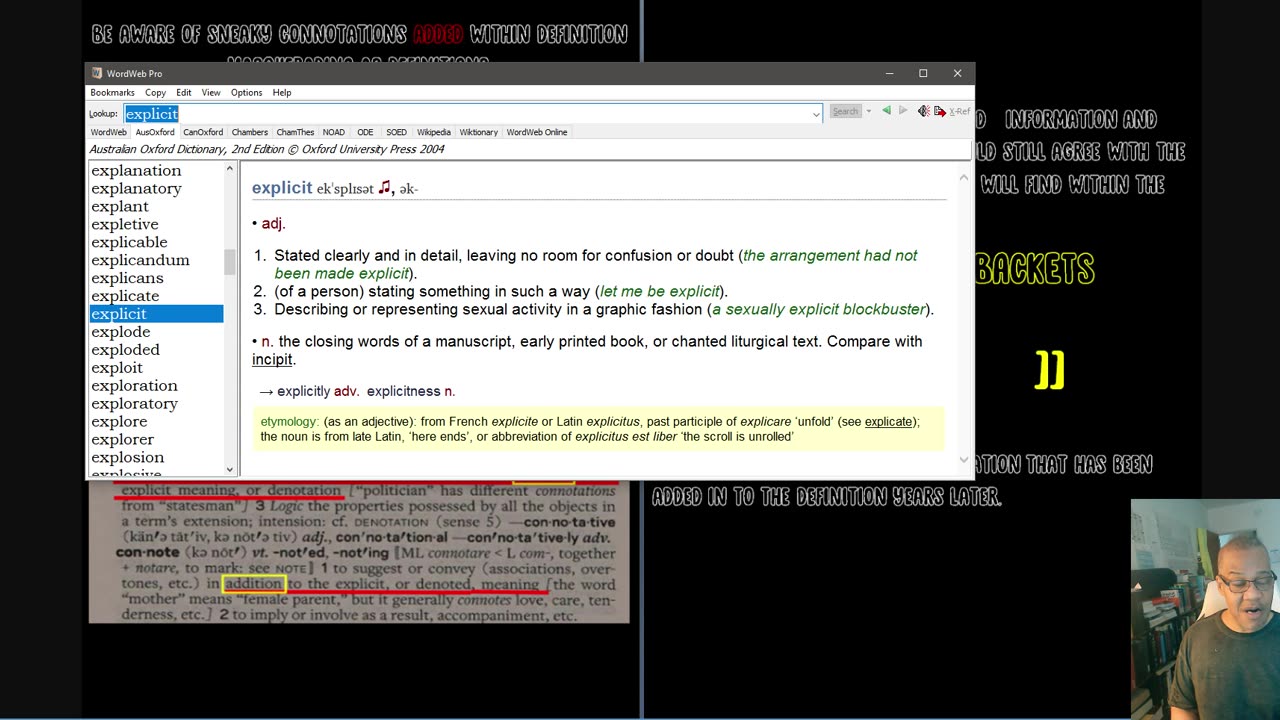Select 'exploratory' in the word list

pyautogui.click(x=134, y=404)
